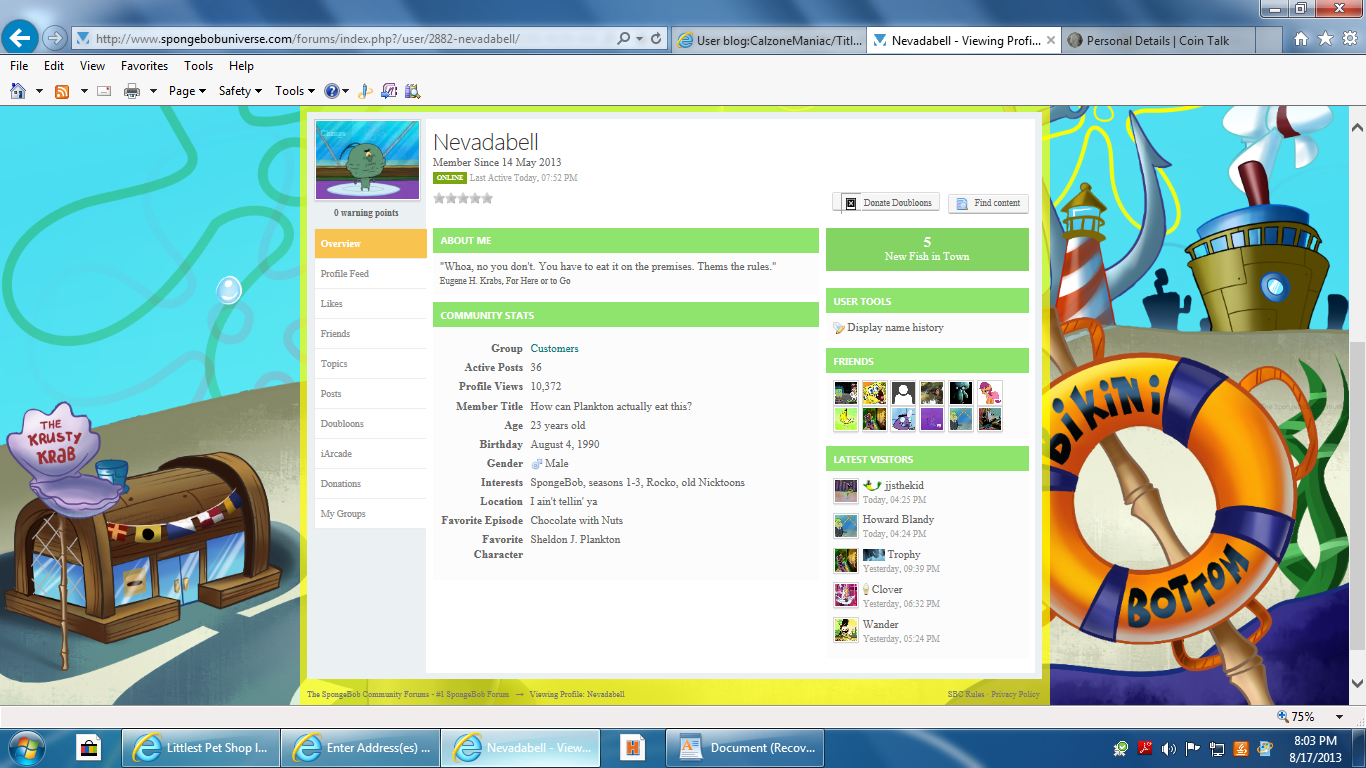This screenshot has width=1366, height=768.
Task: Switch to the Personal Details Coin Talk tab
Action: [x=1157, y=40]
